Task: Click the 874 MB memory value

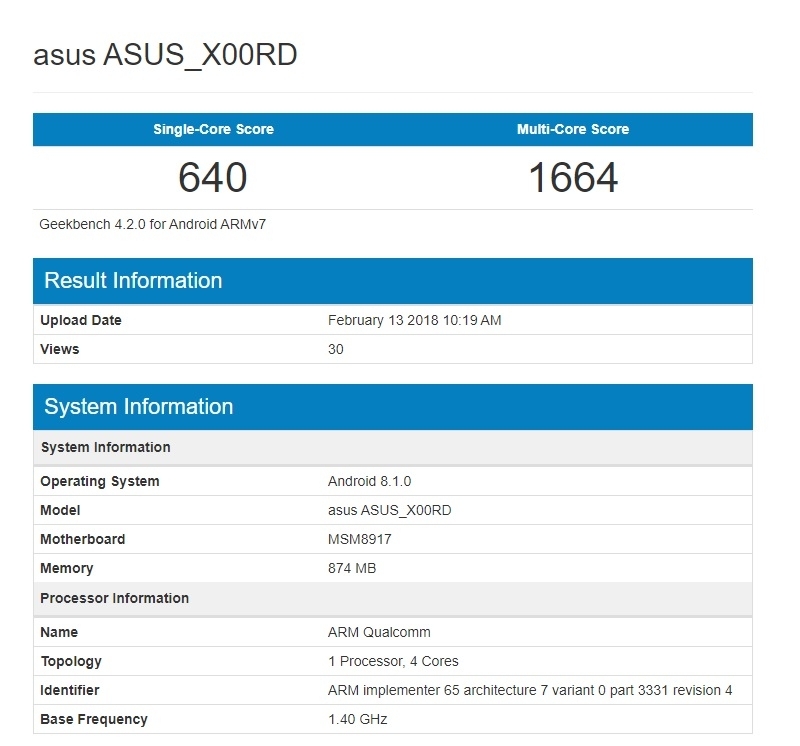Action: tap(351, 568)
